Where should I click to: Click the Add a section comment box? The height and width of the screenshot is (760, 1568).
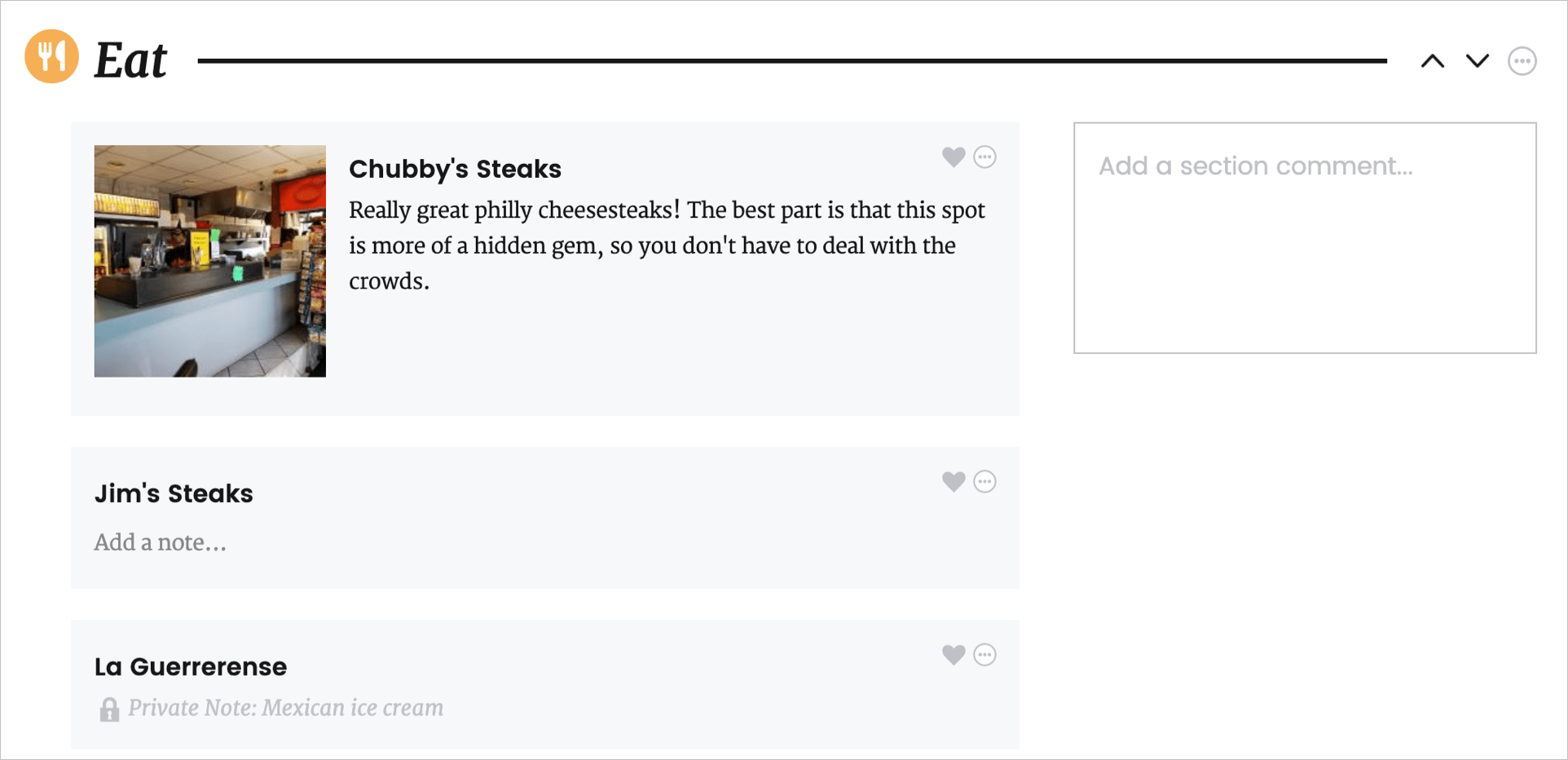1305,238
